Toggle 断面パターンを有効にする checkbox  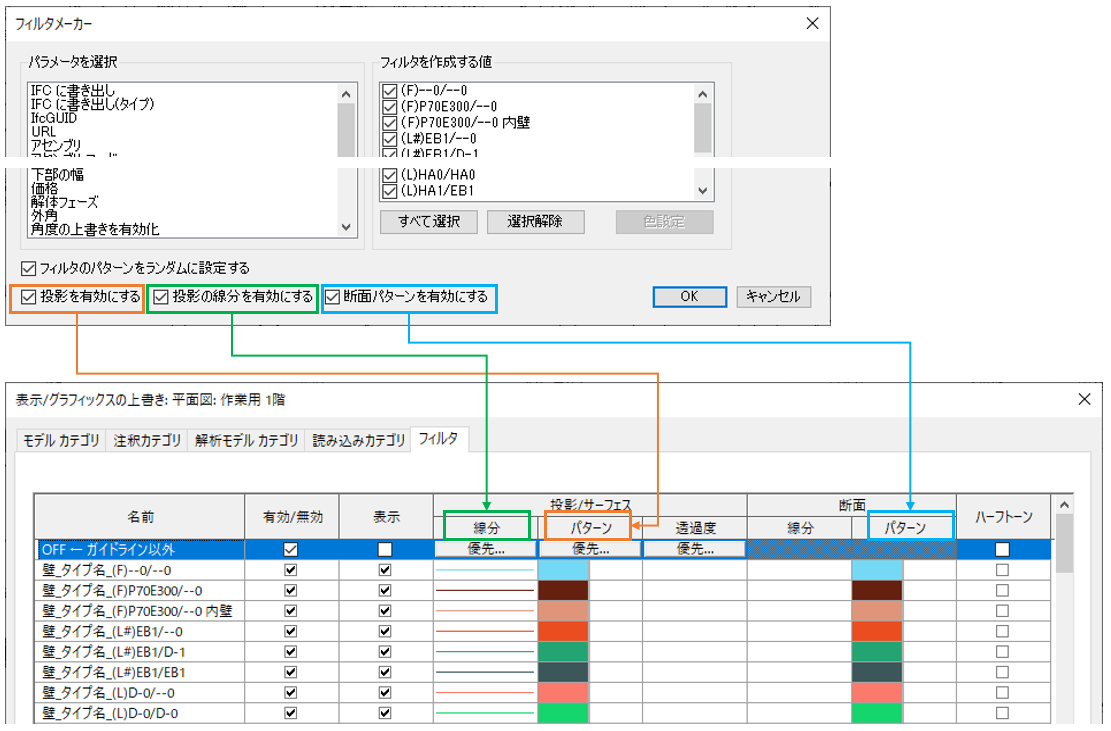[x=332, y=297]
